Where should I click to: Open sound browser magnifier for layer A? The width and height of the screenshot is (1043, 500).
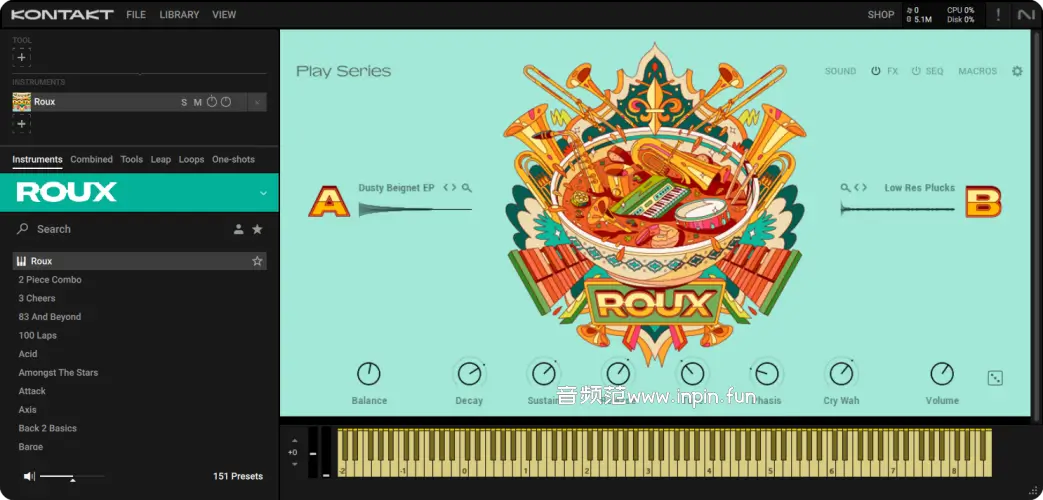coord(467,188)
